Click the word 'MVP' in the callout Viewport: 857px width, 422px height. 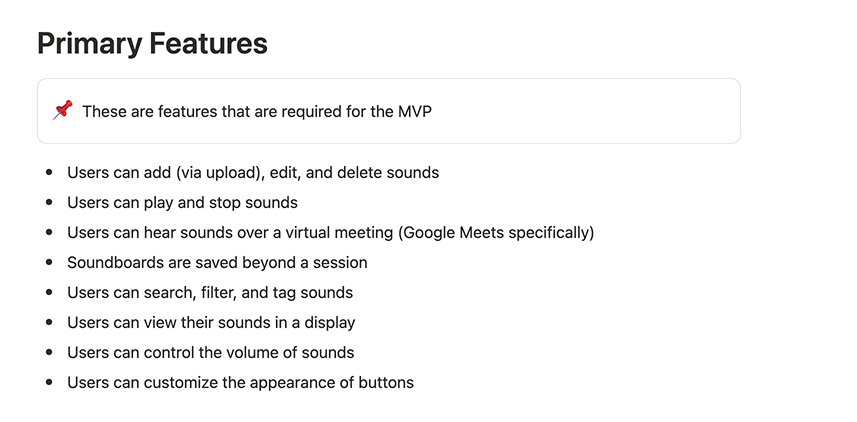(413, 111)
